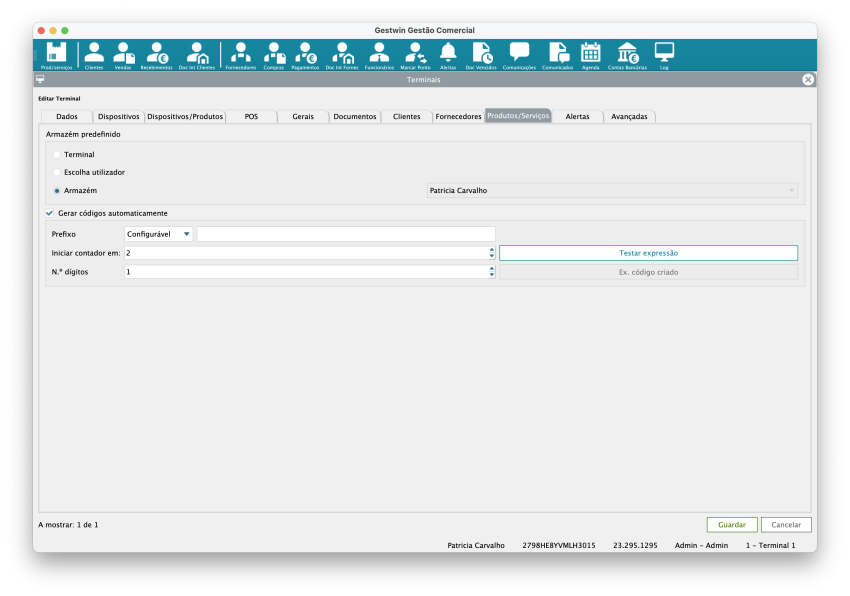Click the Testar expressão button
Image resolution: width=850 pixels, height=596 pixels.
click(x=648, y=253)
